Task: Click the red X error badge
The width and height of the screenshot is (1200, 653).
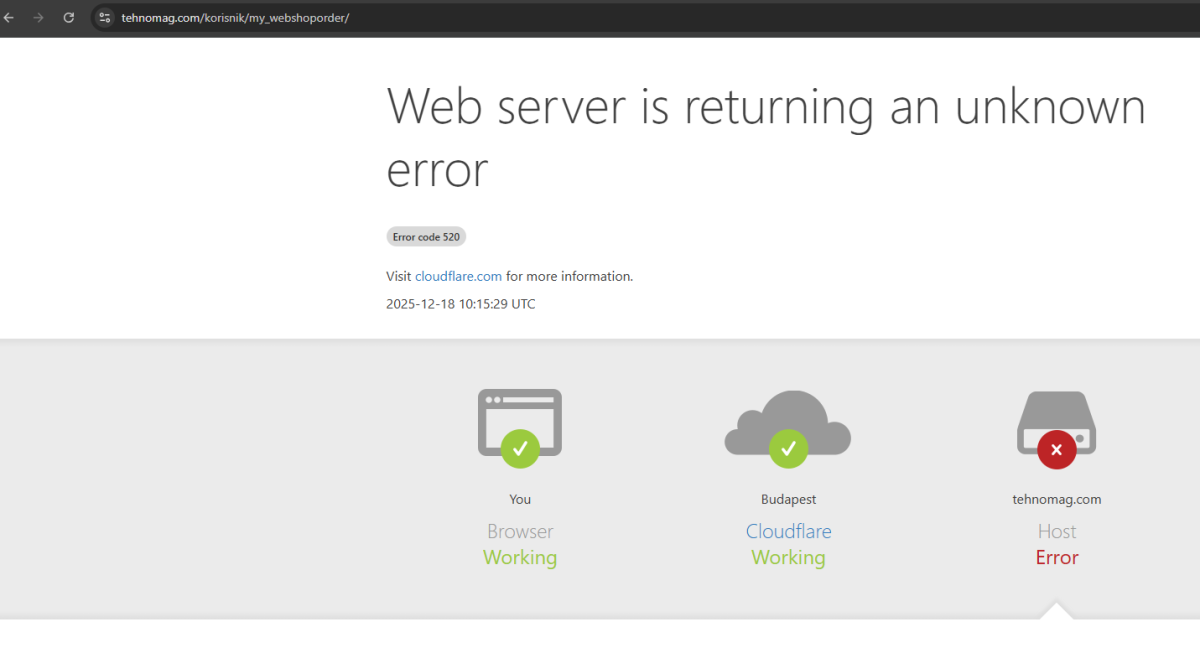Action: pyautogui.click(x=1056, y=450)
